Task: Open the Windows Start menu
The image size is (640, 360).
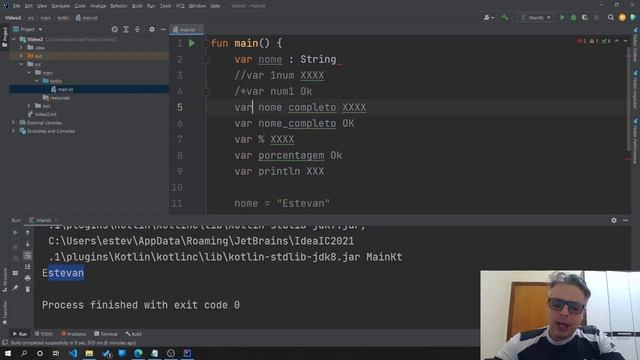Action: [8, 353]
